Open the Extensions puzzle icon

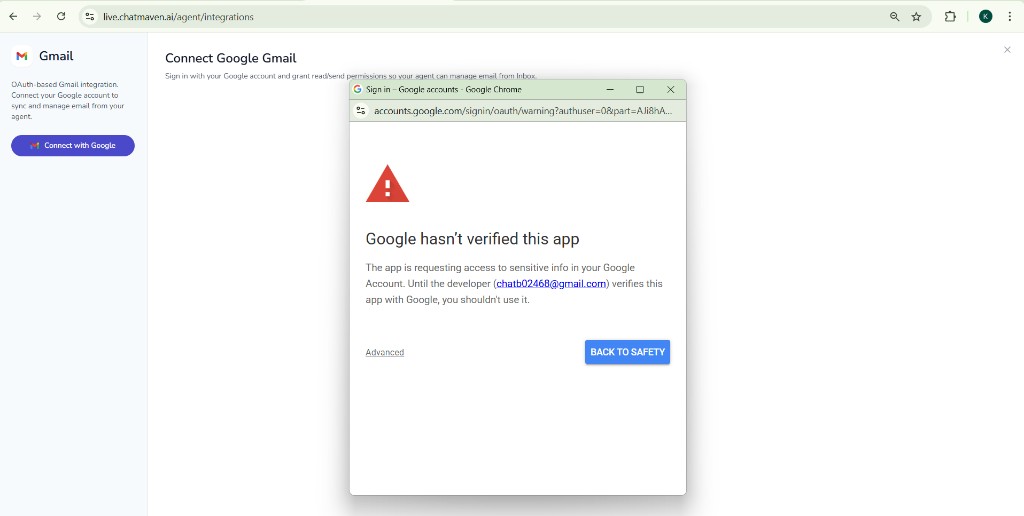coord(950,17)
